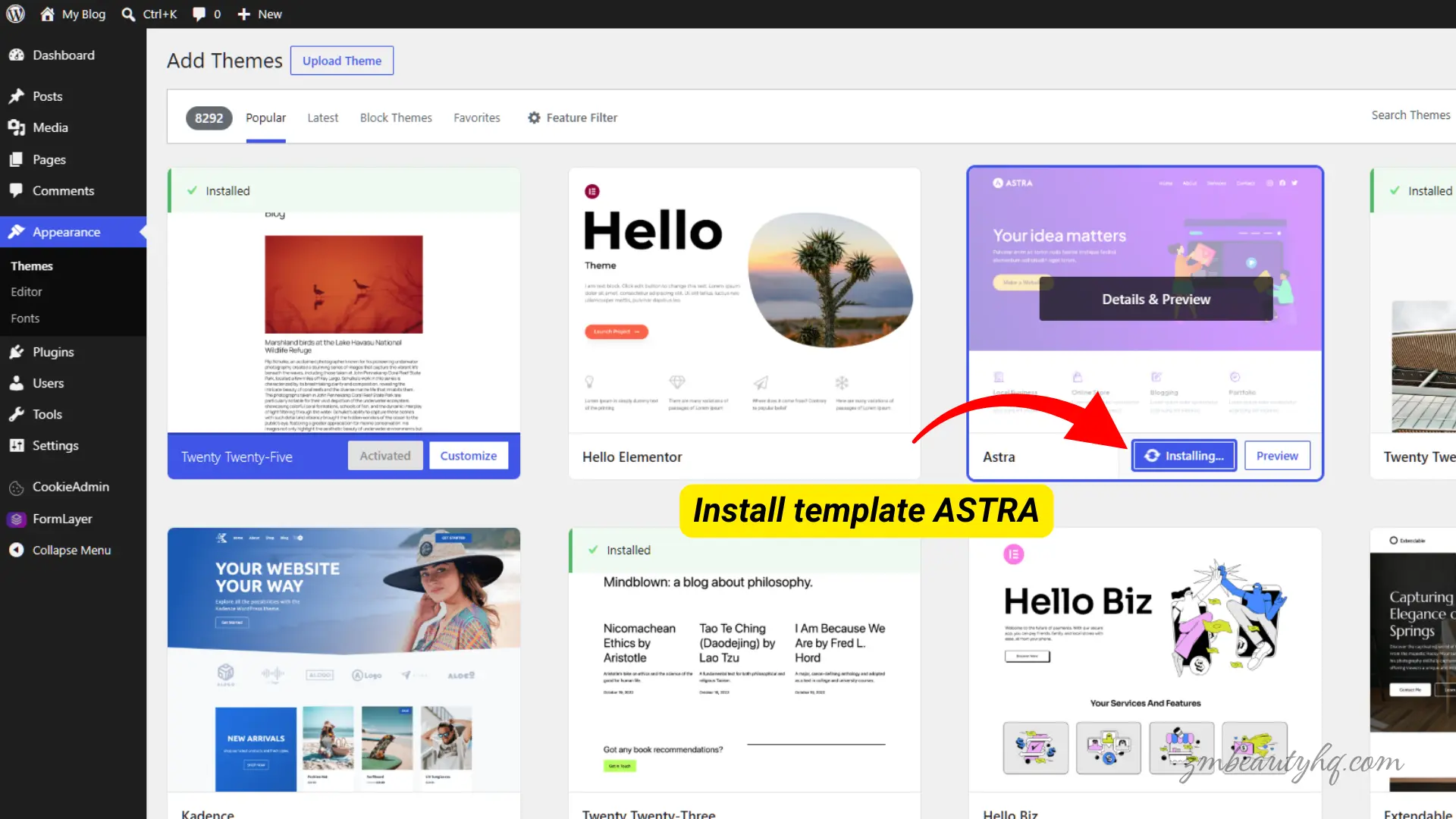
Task: Open the Dashboard menu item
Action: 73,55
